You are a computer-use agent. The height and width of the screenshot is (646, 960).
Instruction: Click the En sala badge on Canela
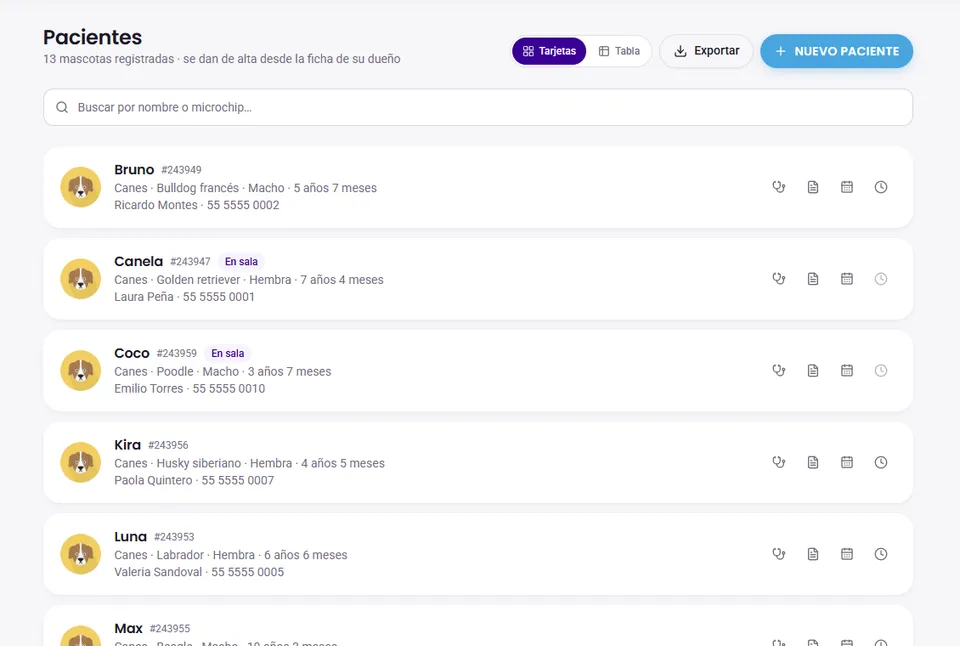pyautogui.click(x=241, y=261)
